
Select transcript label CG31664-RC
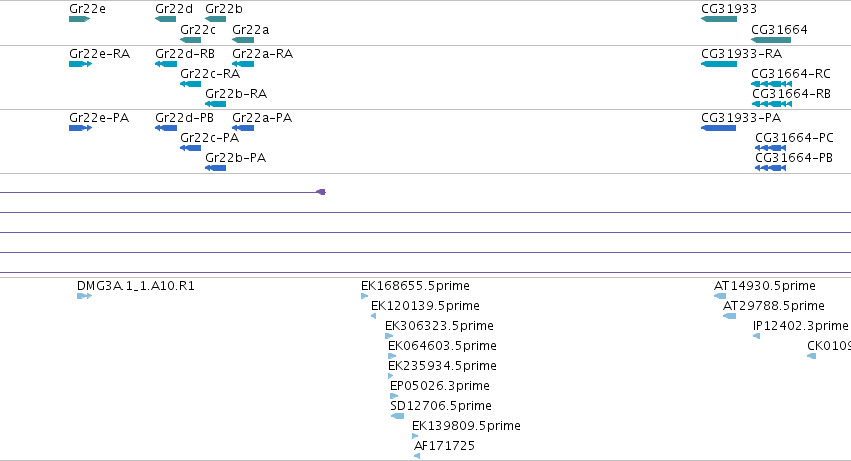click(791, 74)
